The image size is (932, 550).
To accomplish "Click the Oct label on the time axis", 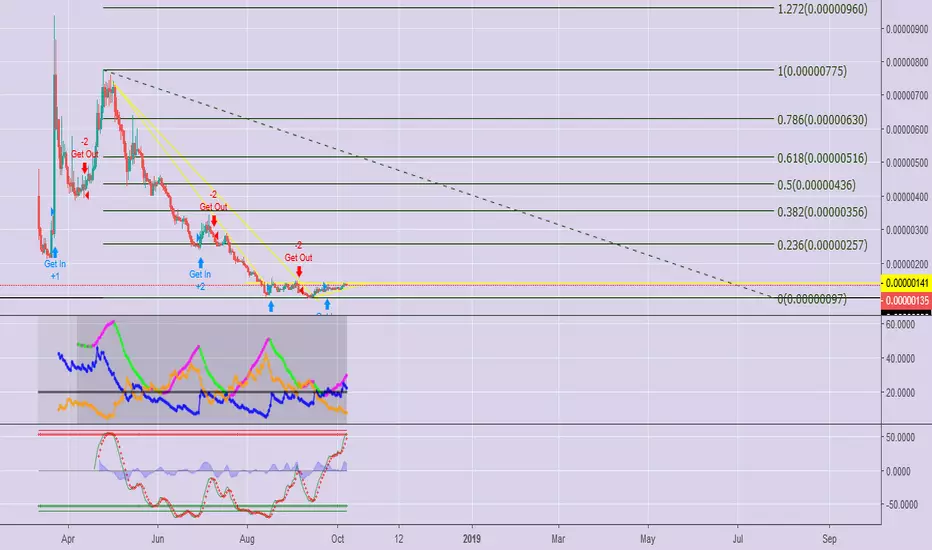I will [x=338, y=539].
